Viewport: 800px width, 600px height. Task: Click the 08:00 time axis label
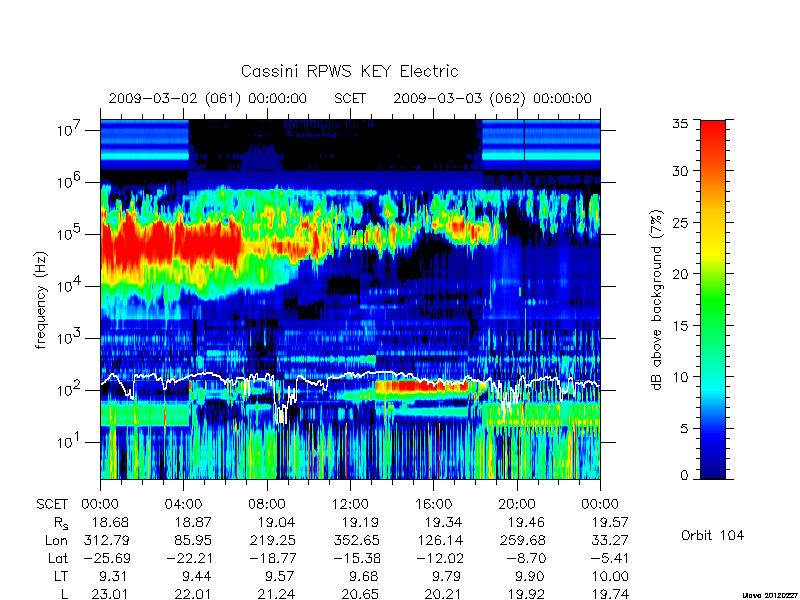pos(267,505)
